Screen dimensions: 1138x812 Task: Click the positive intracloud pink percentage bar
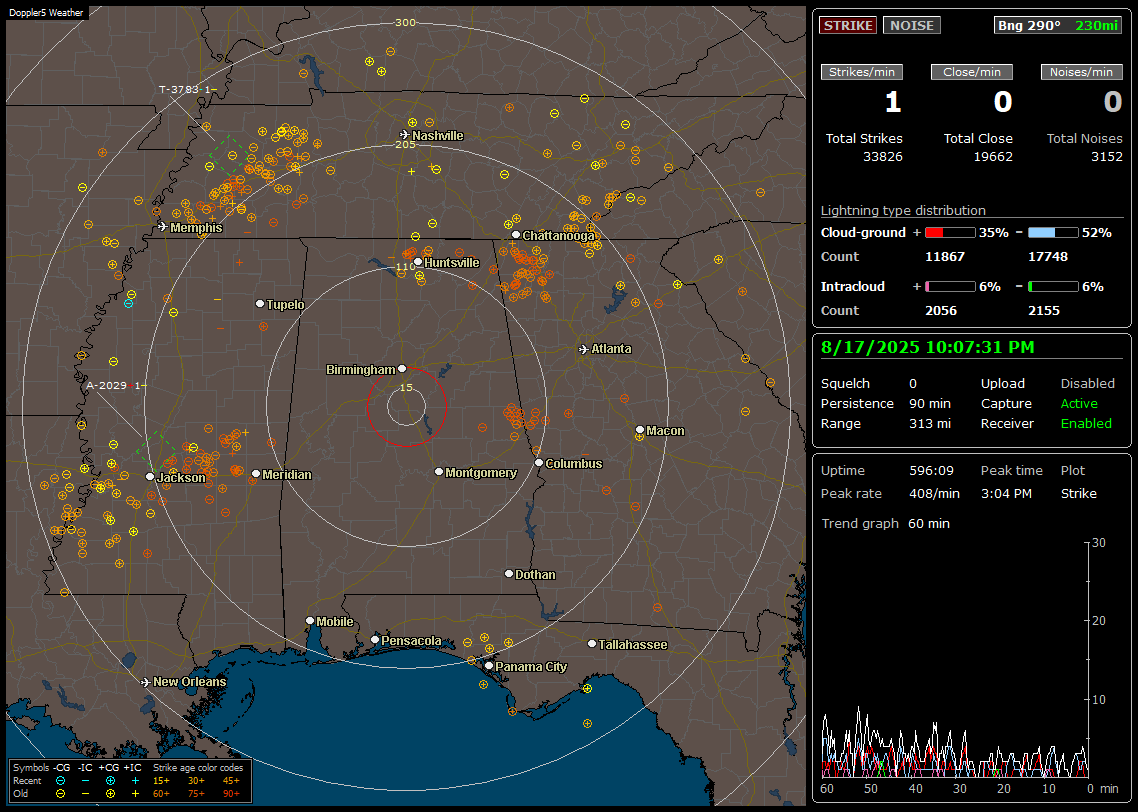click(x=950, y=287)
